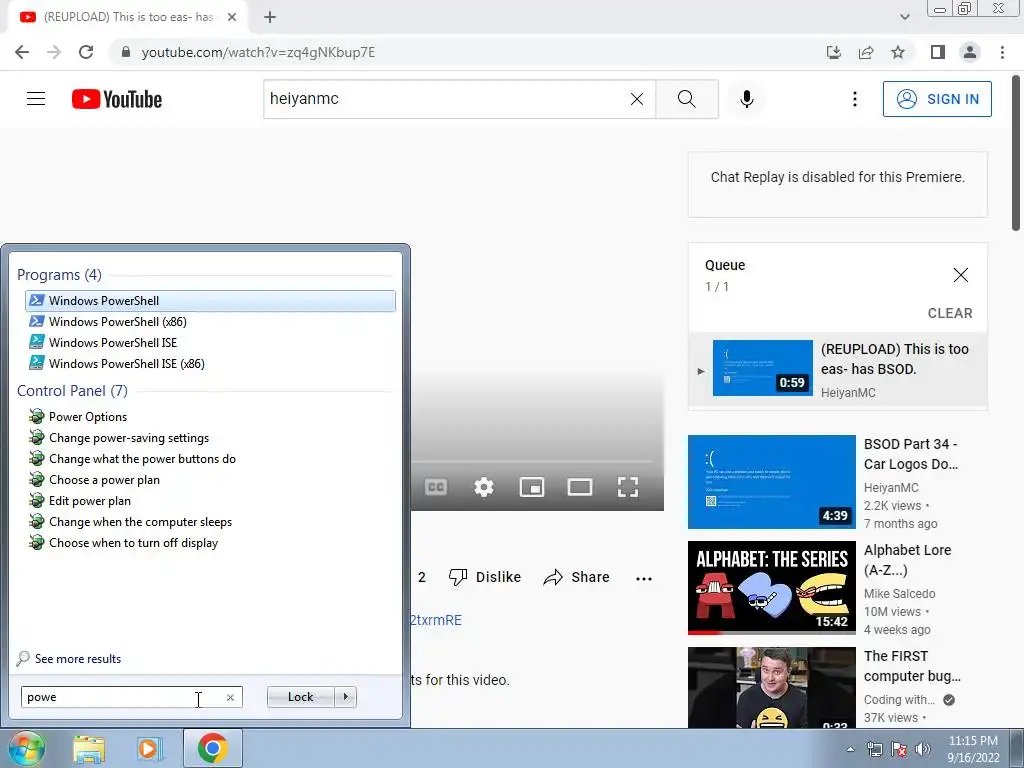Click the page vertical scrollbar

pyautogui.click(x=1016, y=153)
